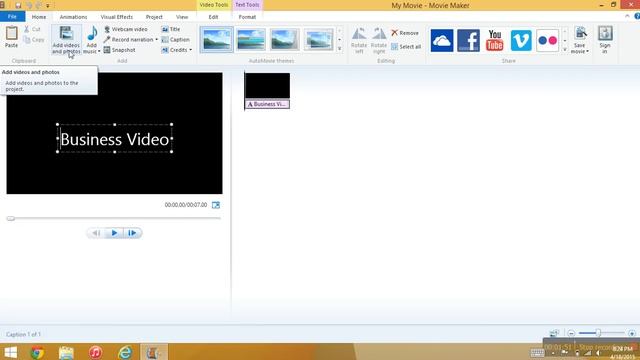Open Chrome from the taskbar

click(x=37, y=352)
